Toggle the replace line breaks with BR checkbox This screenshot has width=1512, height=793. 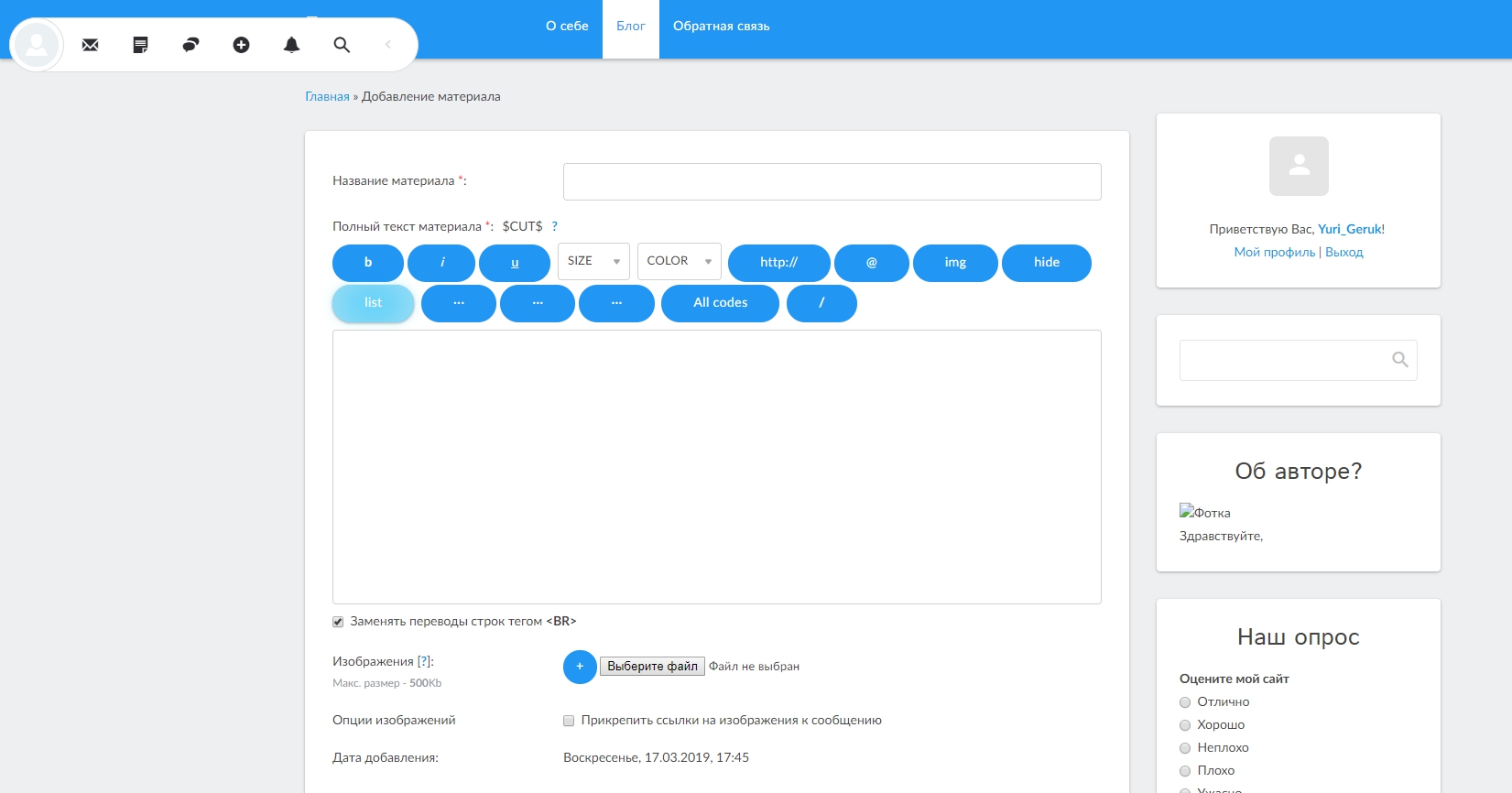(338, 622)
